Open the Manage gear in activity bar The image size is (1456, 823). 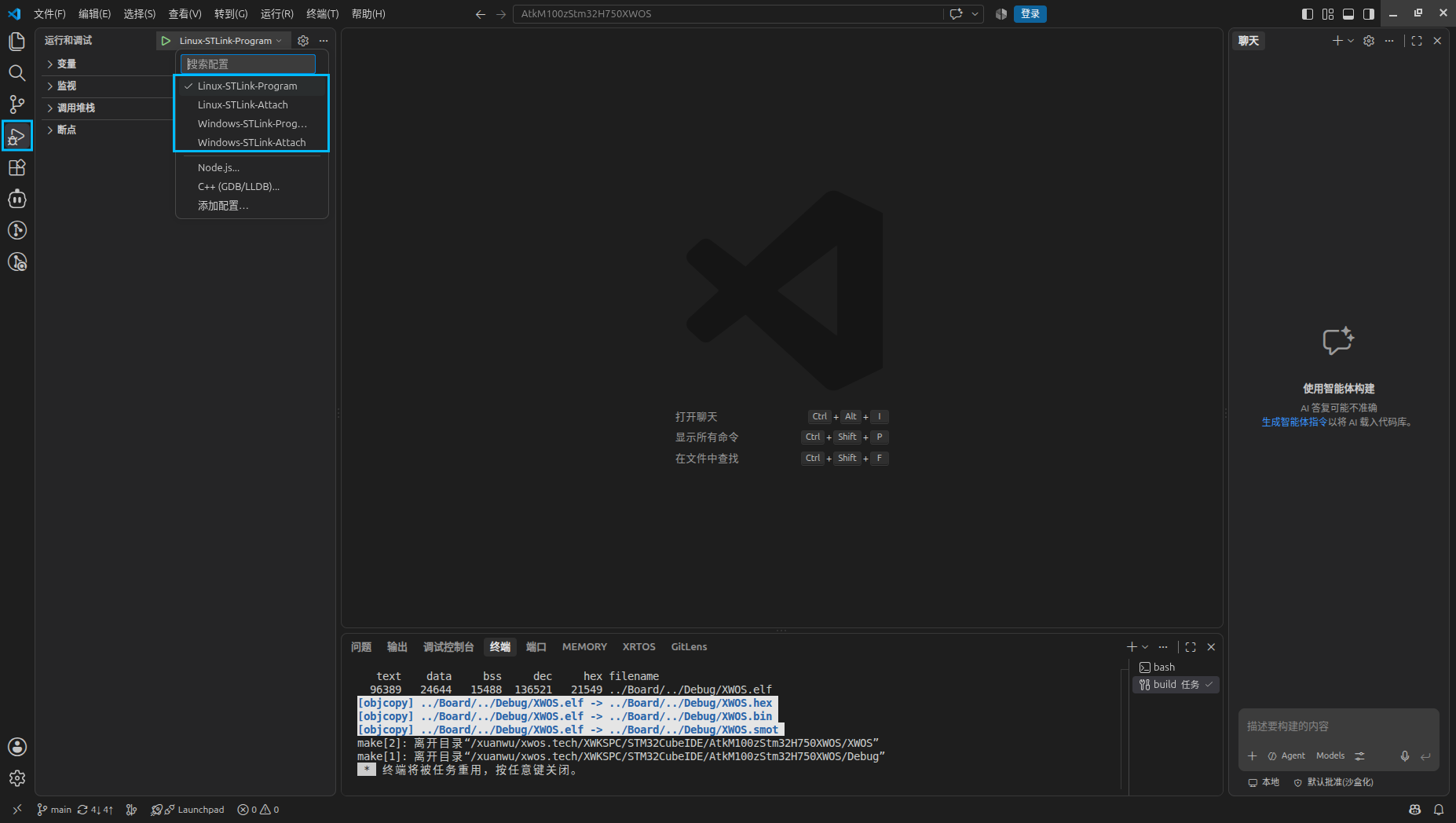point(16,778)
